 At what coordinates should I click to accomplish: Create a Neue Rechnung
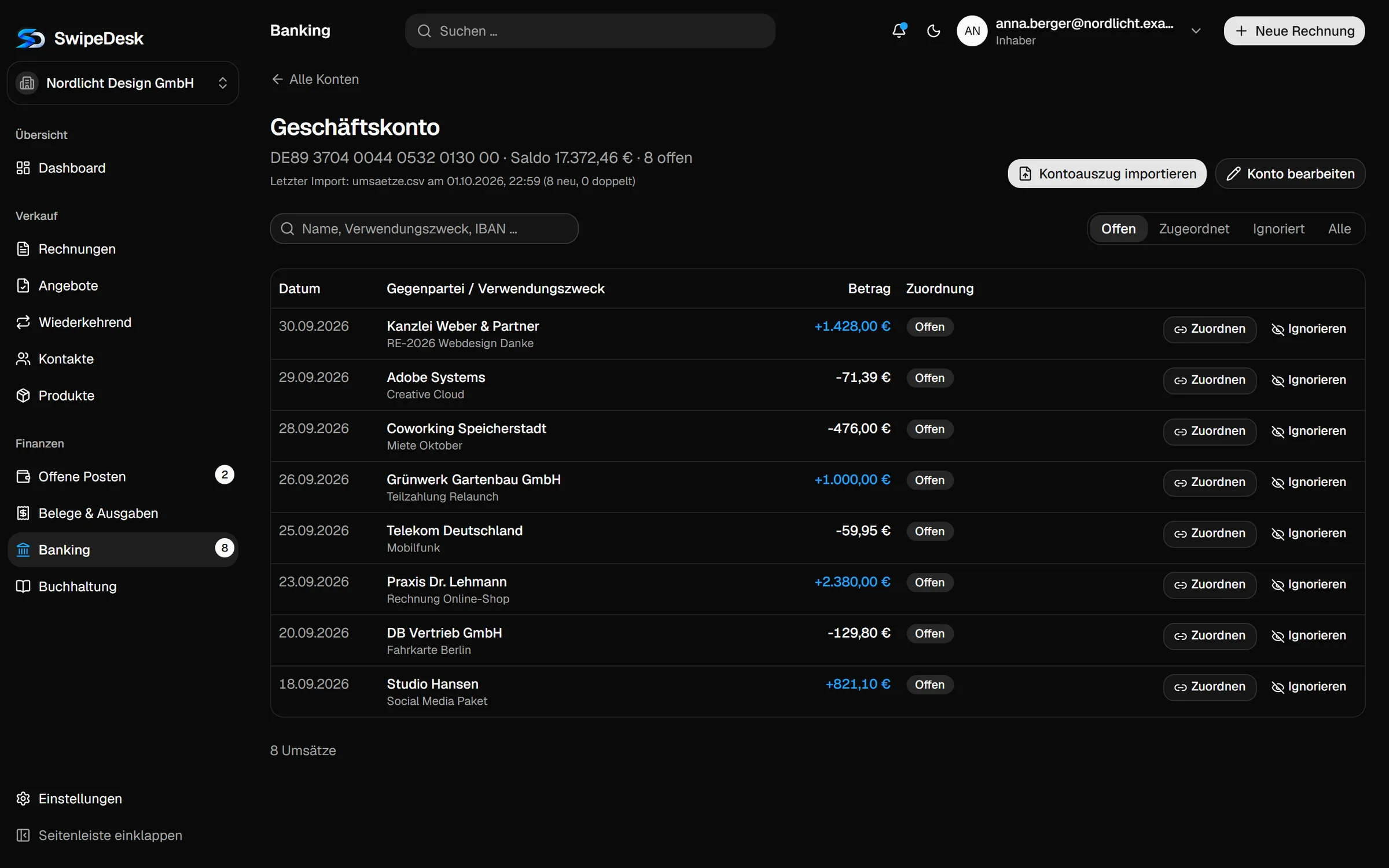[x=1294, y=31]
